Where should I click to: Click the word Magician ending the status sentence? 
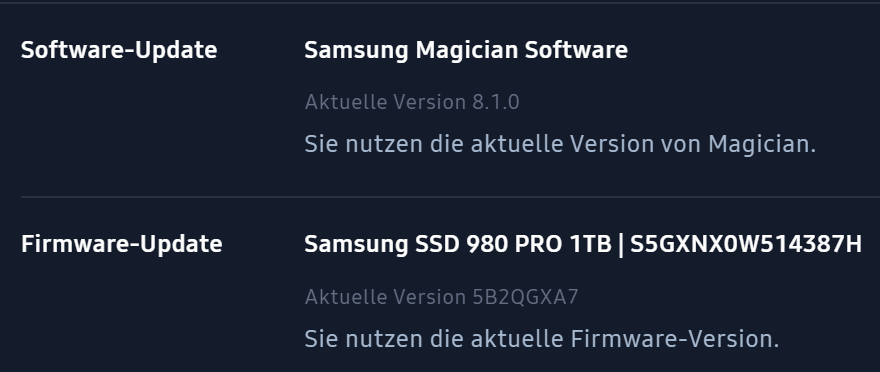coord(762,144)
